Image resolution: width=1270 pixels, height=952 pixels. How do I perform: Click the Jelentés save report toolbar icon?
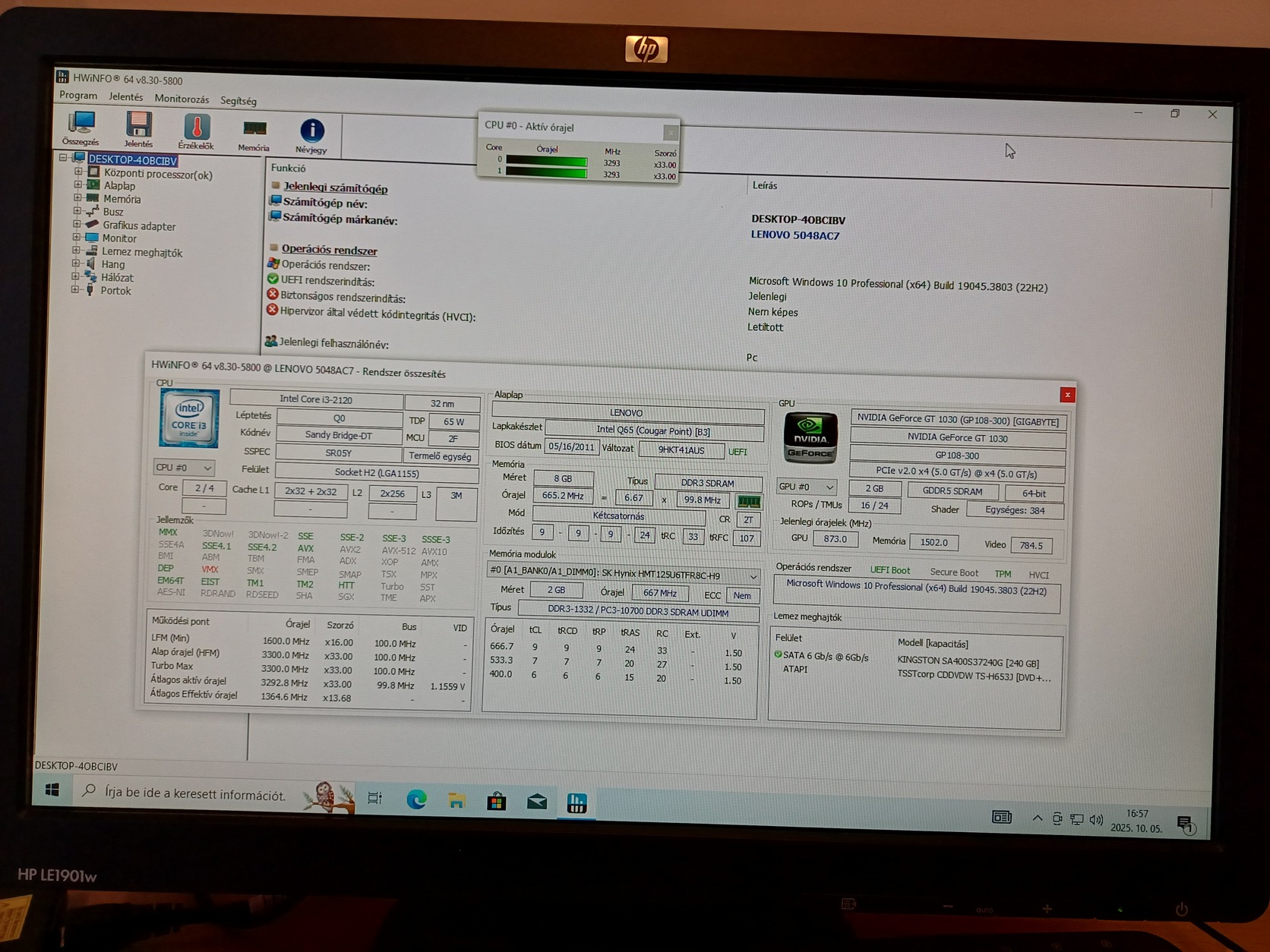(x=138, y=129)
